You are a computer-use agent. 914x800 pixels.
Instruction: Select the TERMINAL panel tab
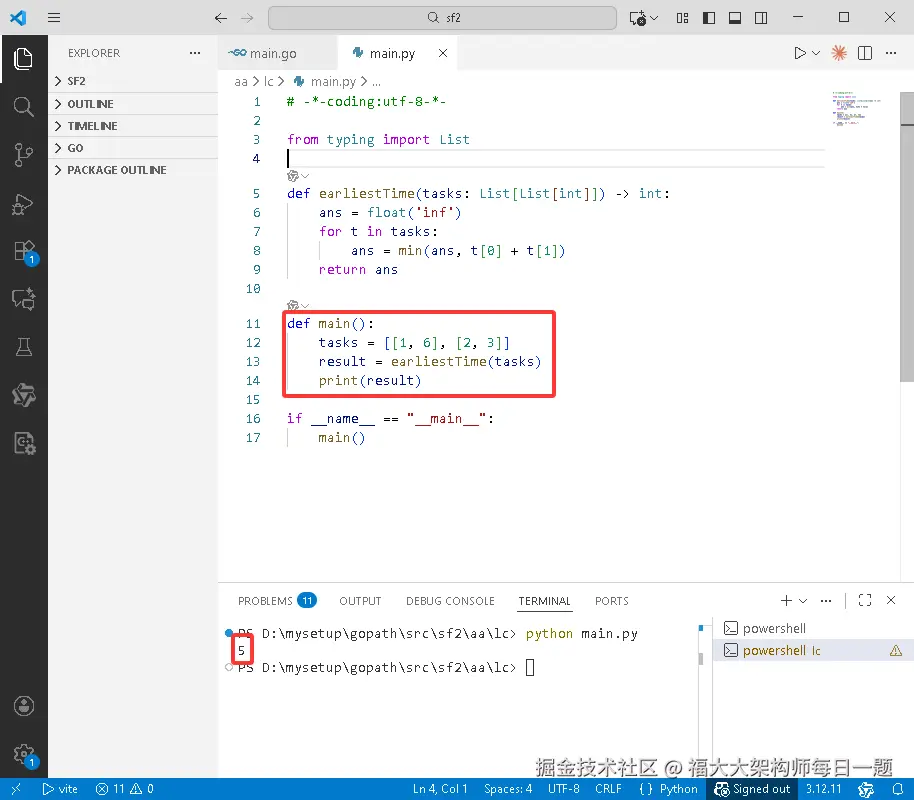pos(544,601)
